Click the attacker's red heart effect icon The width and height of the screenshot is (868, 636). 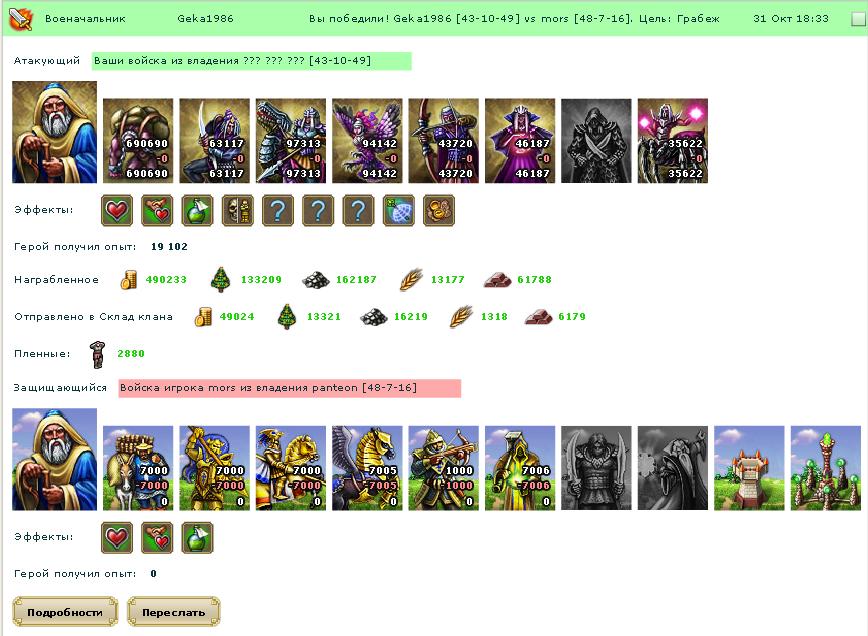click(117, 210)
